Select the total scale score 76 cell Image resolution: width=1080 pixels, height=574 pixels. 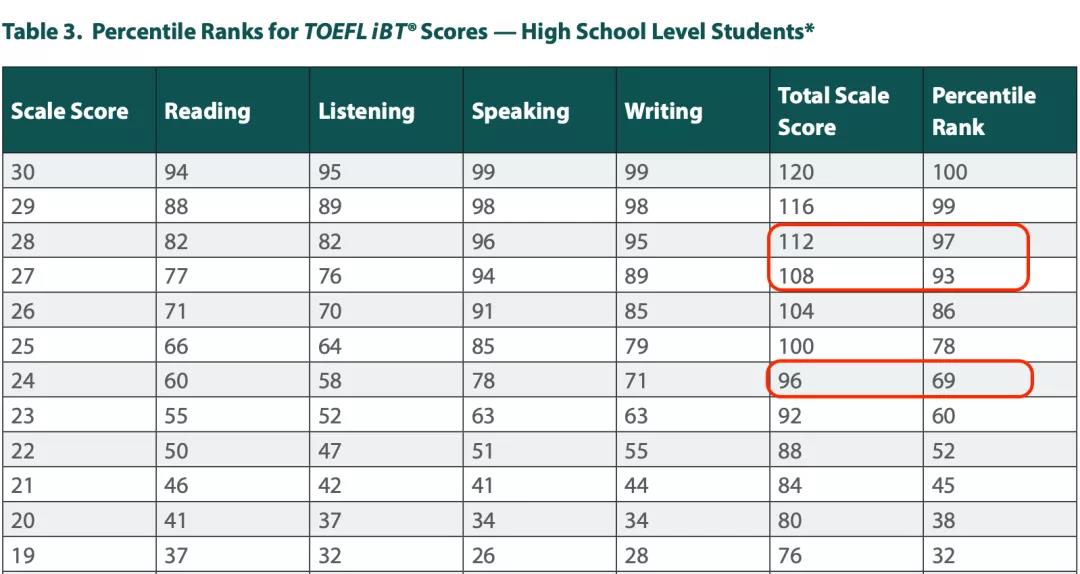[790, 556]
